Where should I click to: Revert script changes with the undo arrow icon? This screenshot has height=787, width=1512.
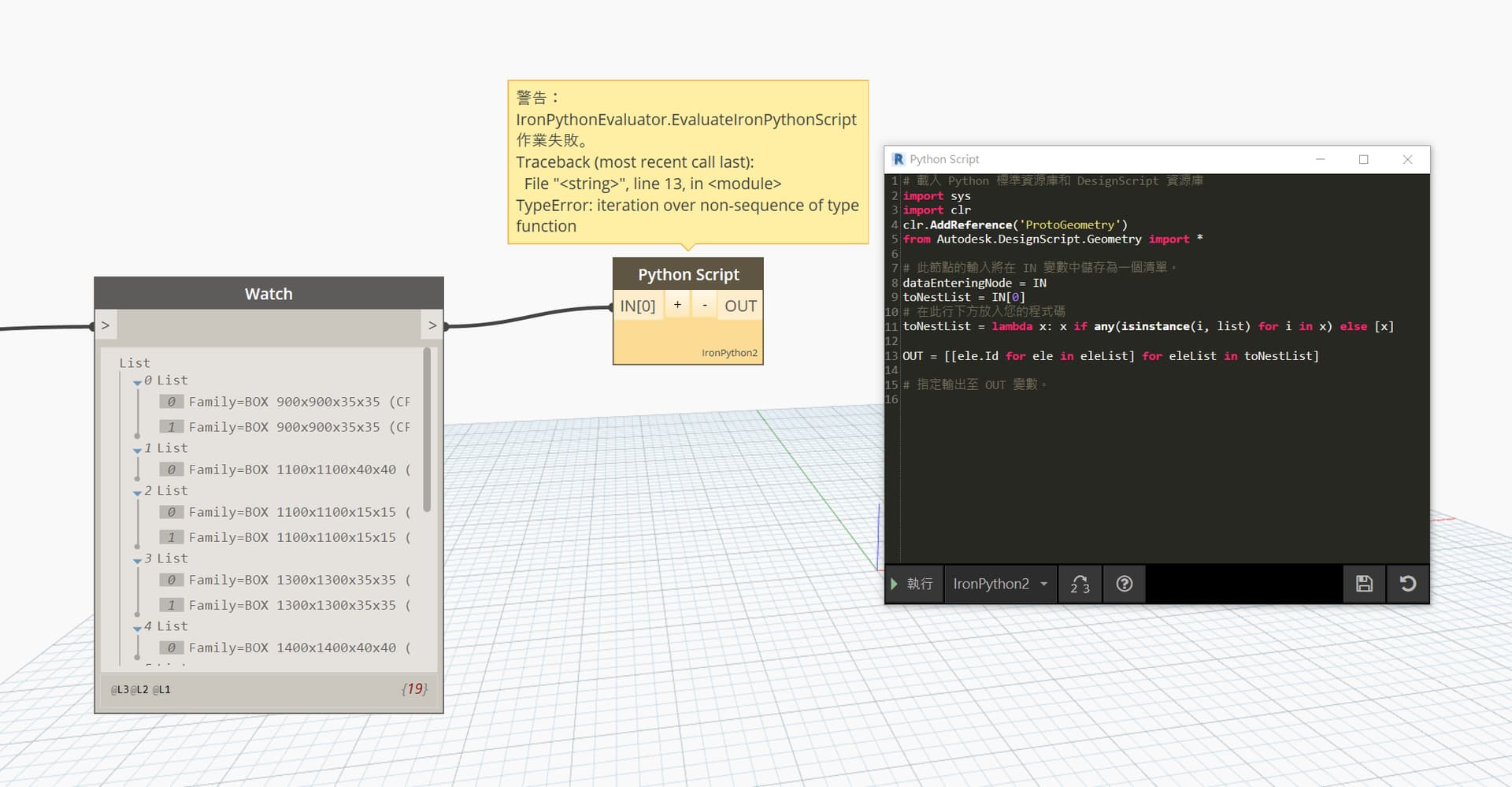click(1407, 584)
